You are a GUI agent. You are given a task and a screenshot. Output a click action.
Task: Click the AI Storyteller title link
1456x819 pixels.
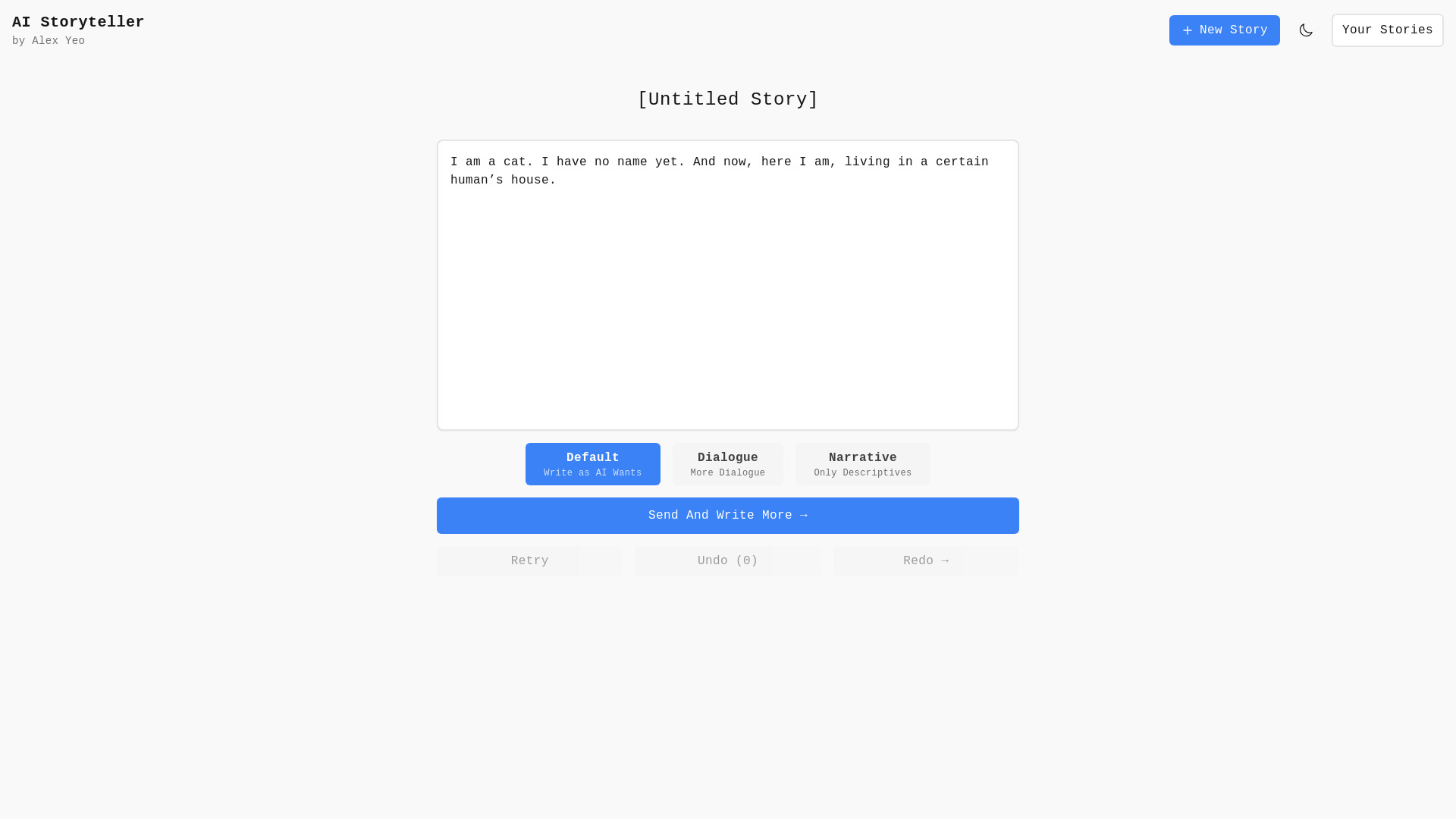pyautogui.click(x=78, y=22)
